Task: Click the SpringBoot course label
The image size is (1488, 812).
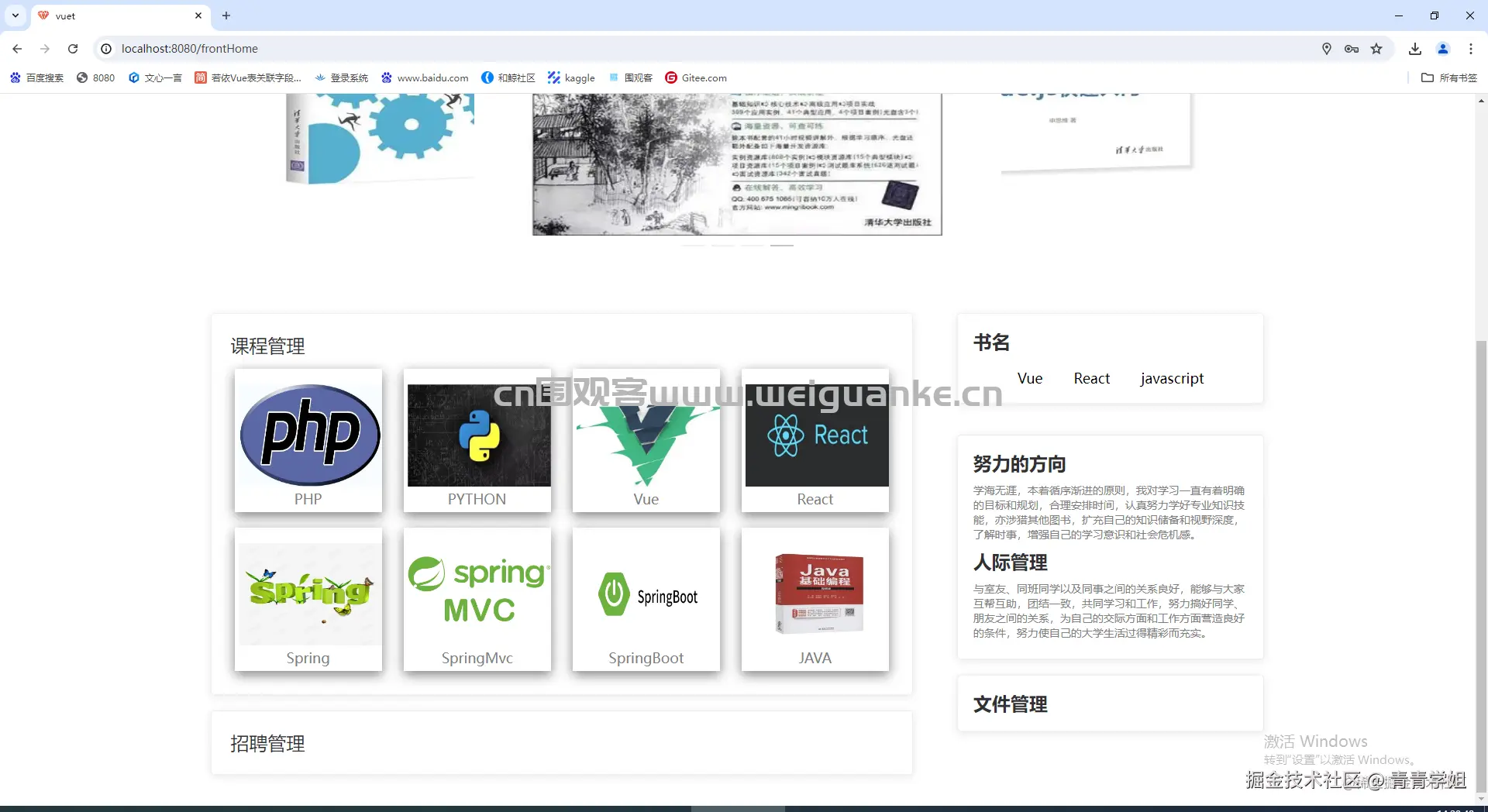Action: click(x=646, y=658)
